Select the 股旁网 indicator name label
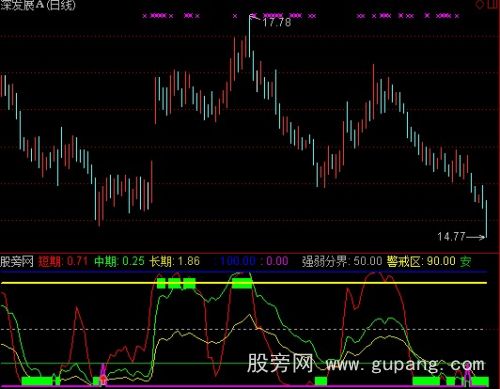The image size is (500, 389). pos(17,261)
